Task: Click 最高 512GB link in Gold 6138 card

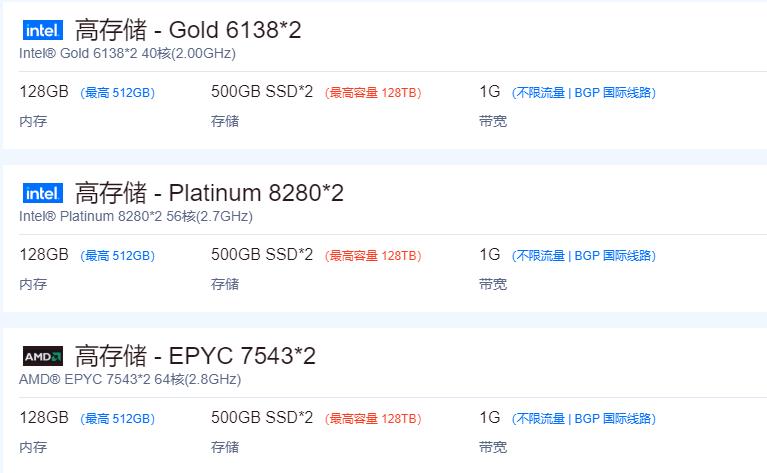Action: 118,93
